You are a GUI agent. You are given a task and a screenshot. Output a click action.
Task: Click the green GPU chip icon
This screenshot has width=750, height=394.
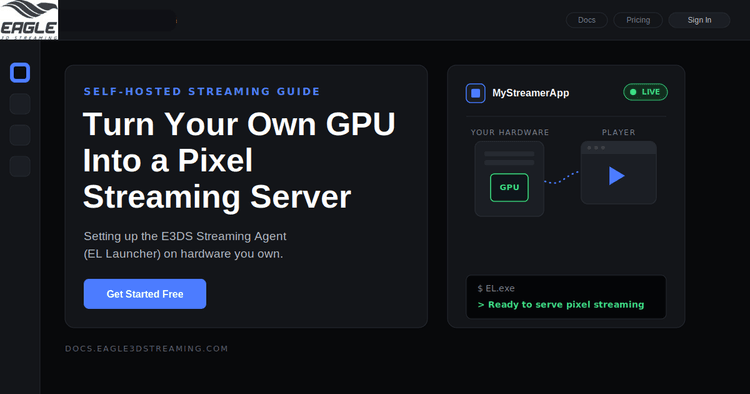(x=509, y=187)
